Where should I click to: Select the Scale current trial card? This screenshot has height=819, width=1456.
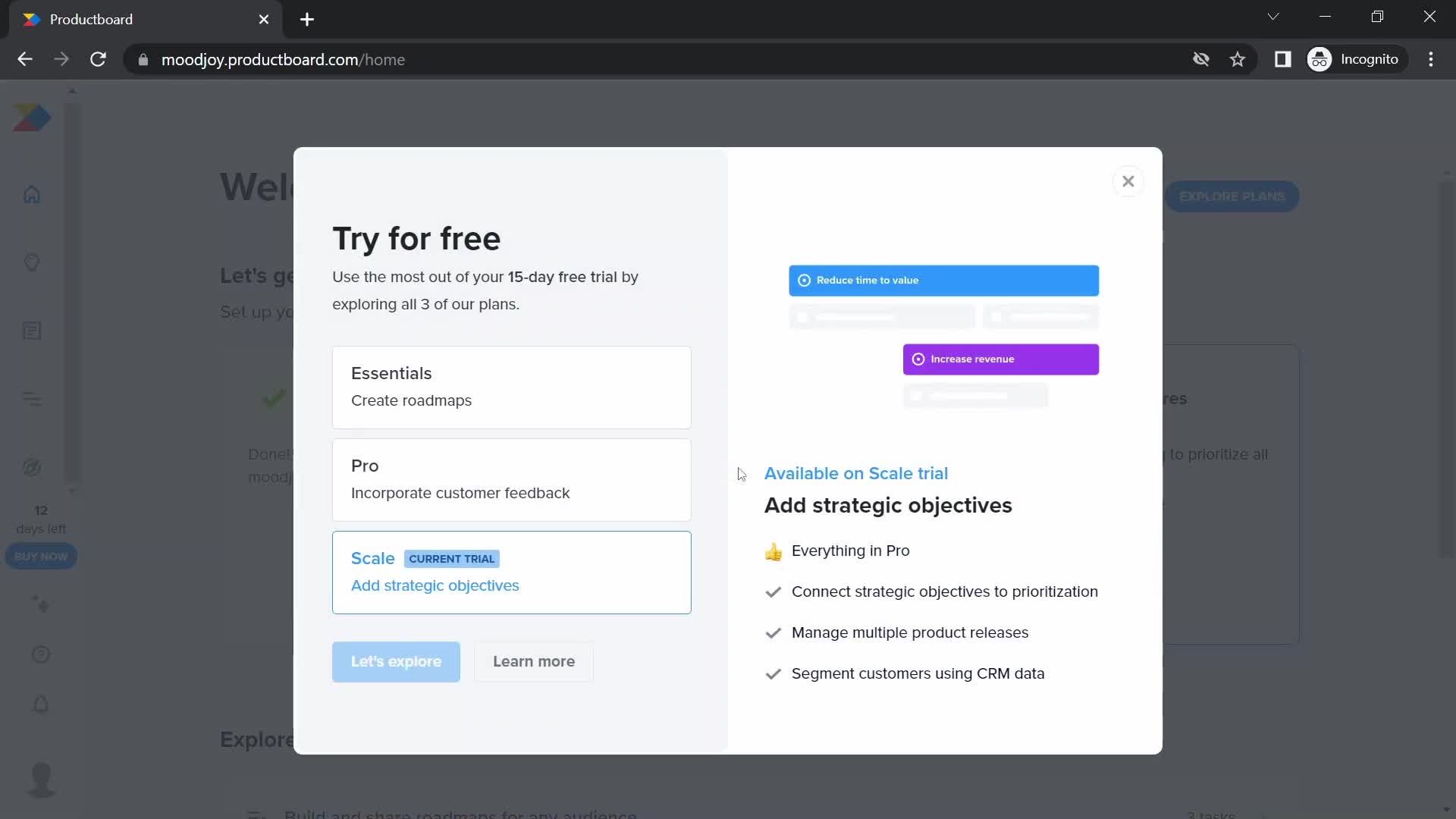[x=511, y=573]
